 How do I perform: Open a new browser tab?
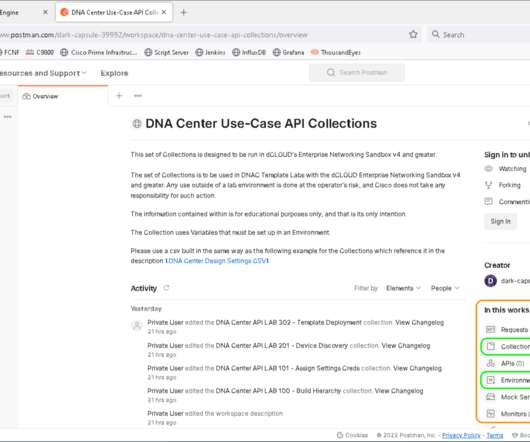[184, 13]
